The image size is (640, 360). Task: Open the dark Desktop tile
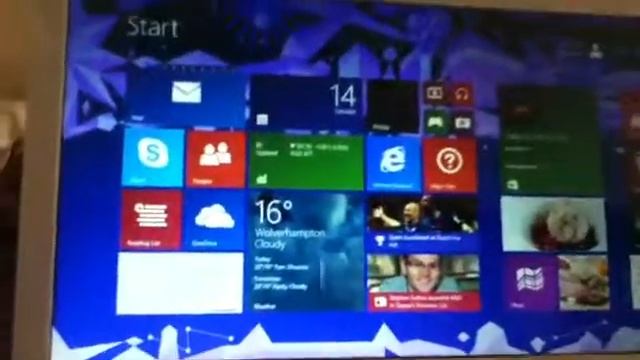393,106
